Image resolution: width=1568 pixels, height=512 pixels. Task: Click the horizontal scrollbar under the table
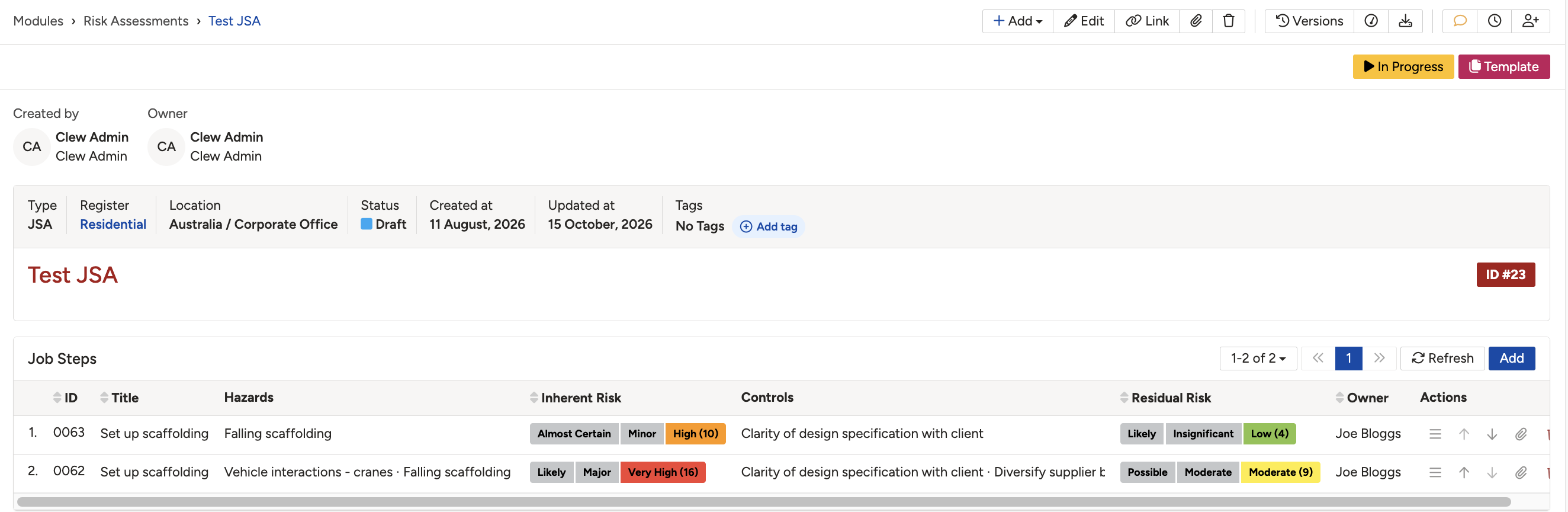pyautogui.click(x=763, y=503)
